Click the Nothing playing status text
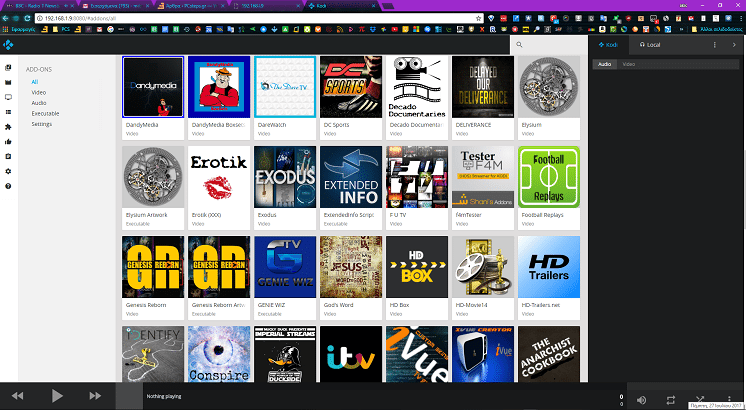 tap(164, 396)
